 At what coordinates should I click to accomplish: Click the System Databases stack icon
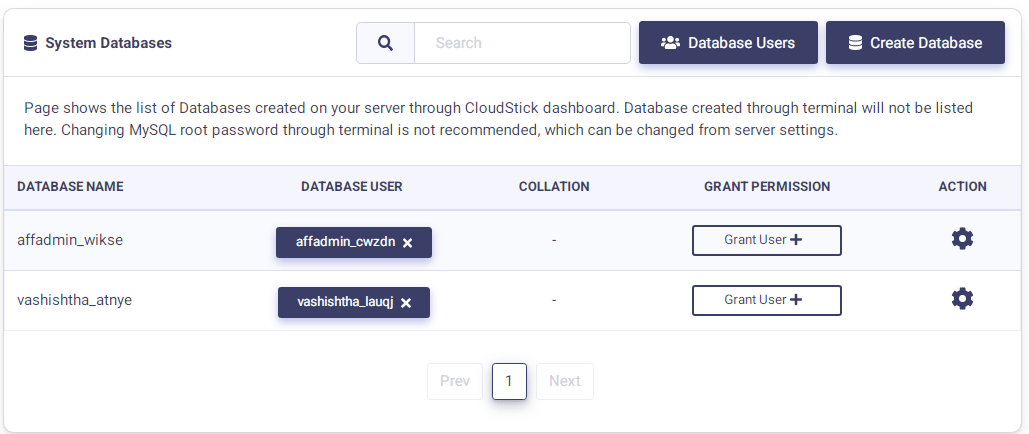30,43
